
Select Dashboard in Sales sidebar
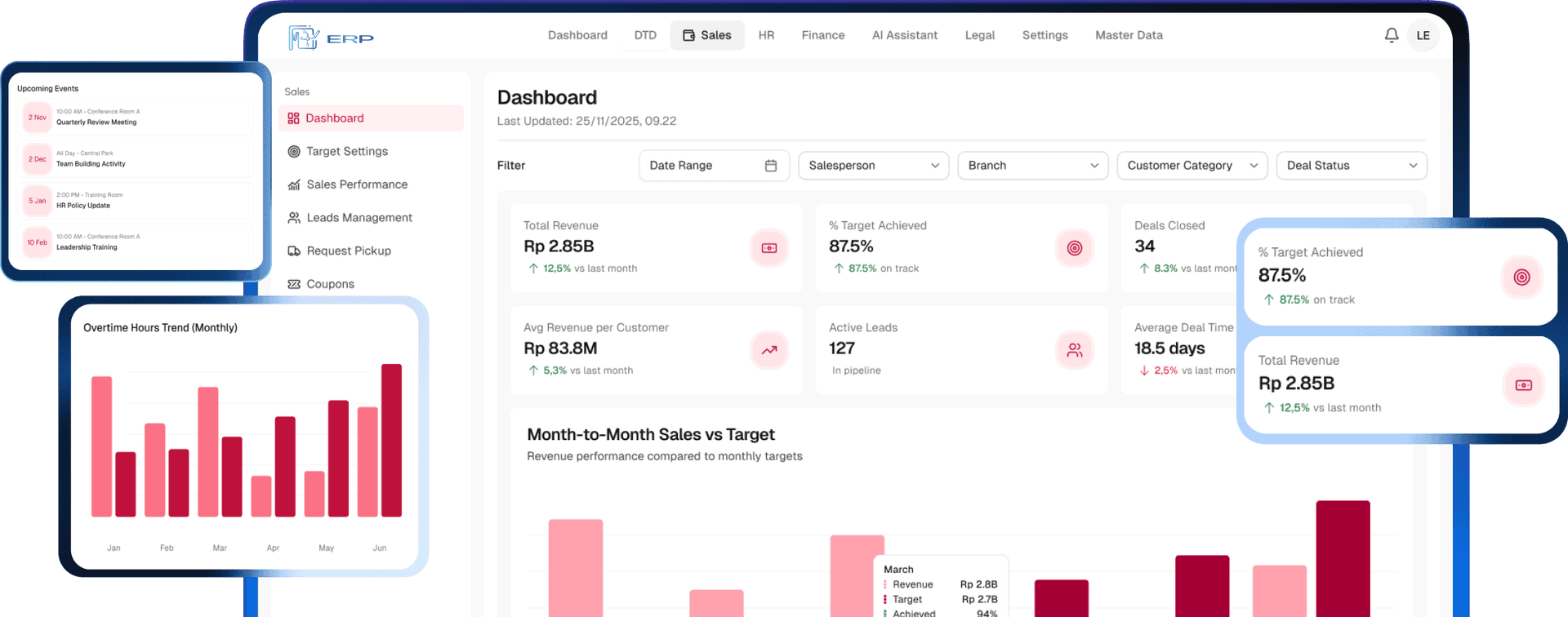pyautogui.click(x=371, y=118)
